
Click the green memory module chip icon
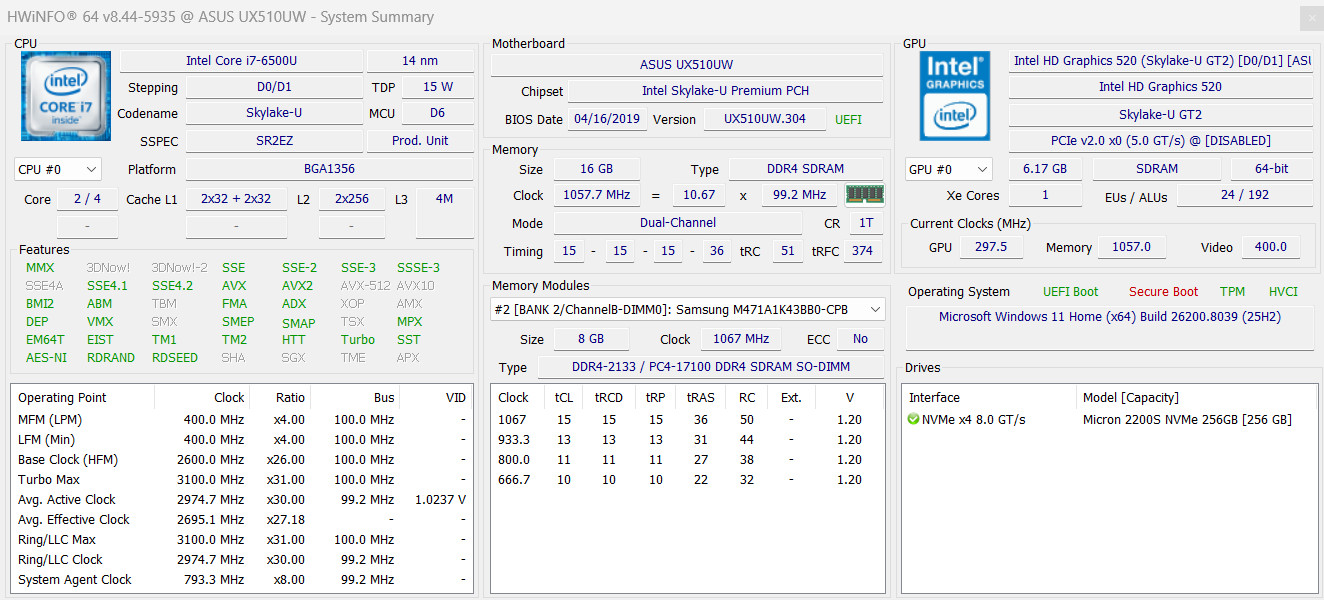864,195
